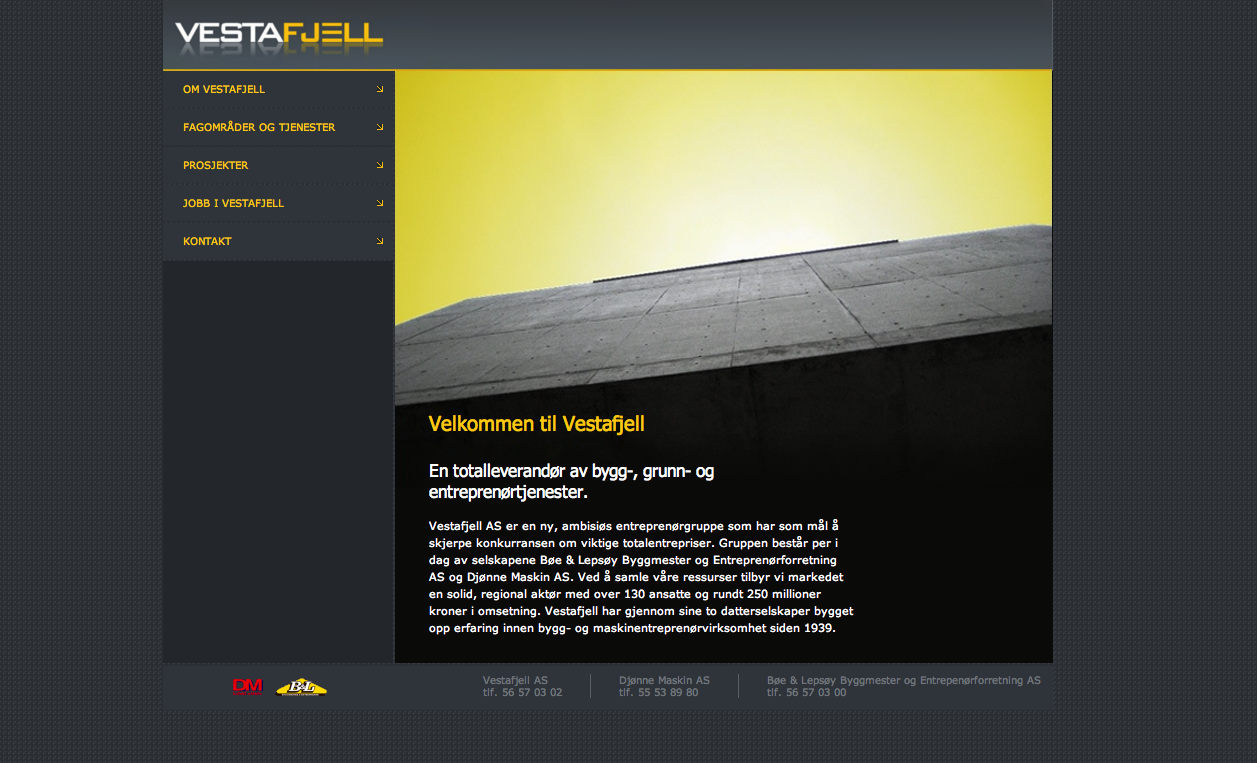Click the yellow B&L logo in footer
This screenshot has height=763, width=1257.
click(x=301, y=687)
